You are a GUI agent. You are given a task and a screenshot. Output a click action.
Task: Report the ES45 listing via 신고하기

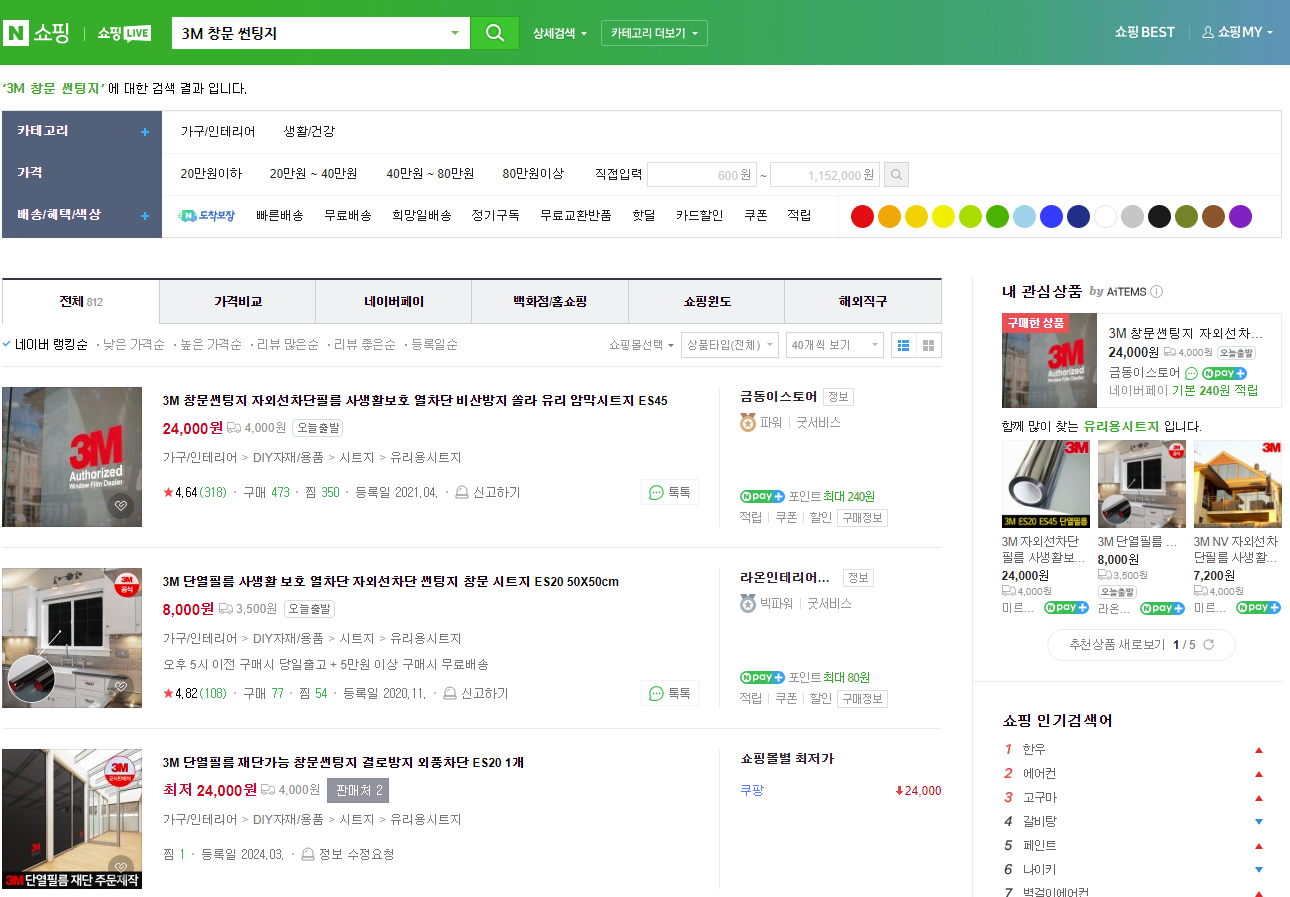tap(488, 493)
